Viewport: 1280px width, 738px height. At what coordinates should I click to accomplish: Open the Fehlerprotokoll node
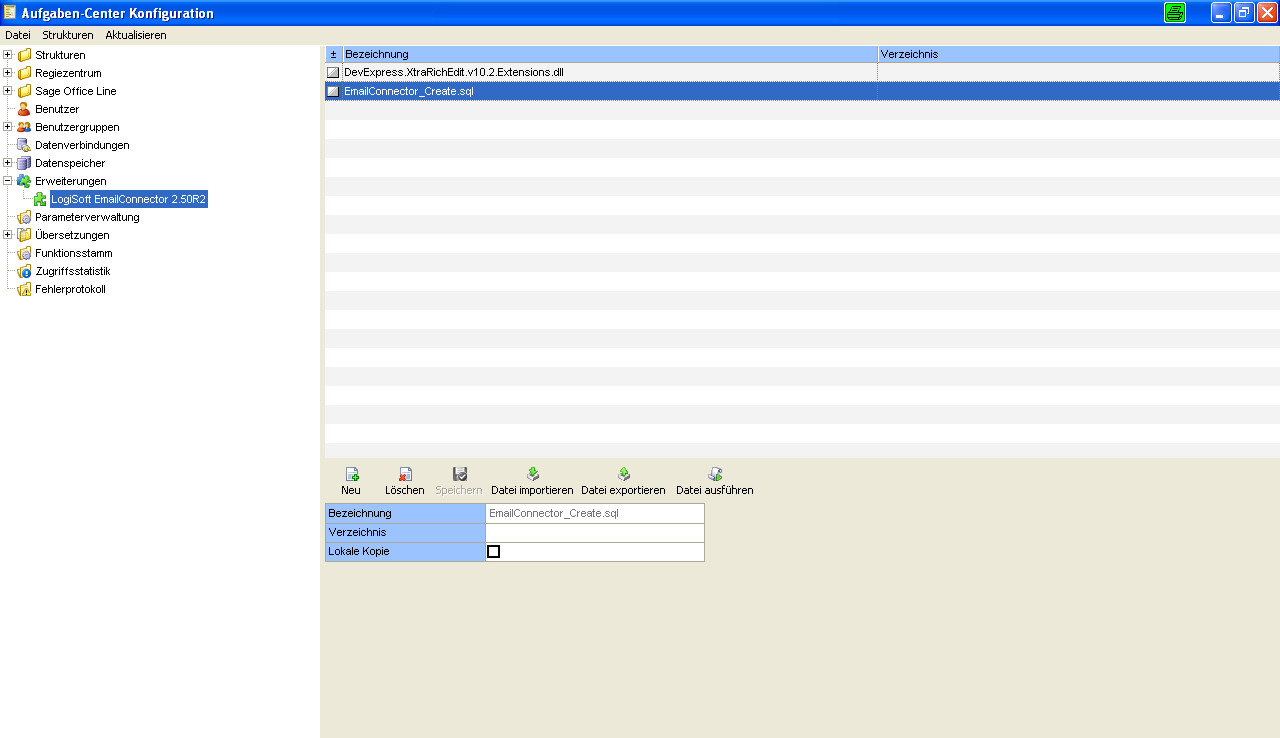(x=70, y=289)
